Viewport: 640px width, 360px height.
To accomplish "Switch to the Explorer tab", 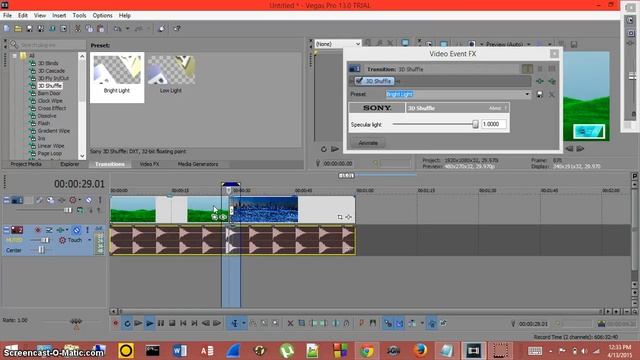I will 69,164.
